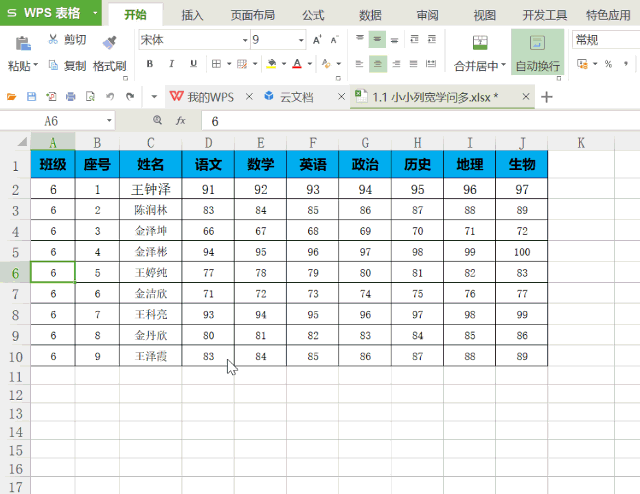Click the Copy (复制) button
The height and width of the screenshot is (494, 640).
[67, 65]
